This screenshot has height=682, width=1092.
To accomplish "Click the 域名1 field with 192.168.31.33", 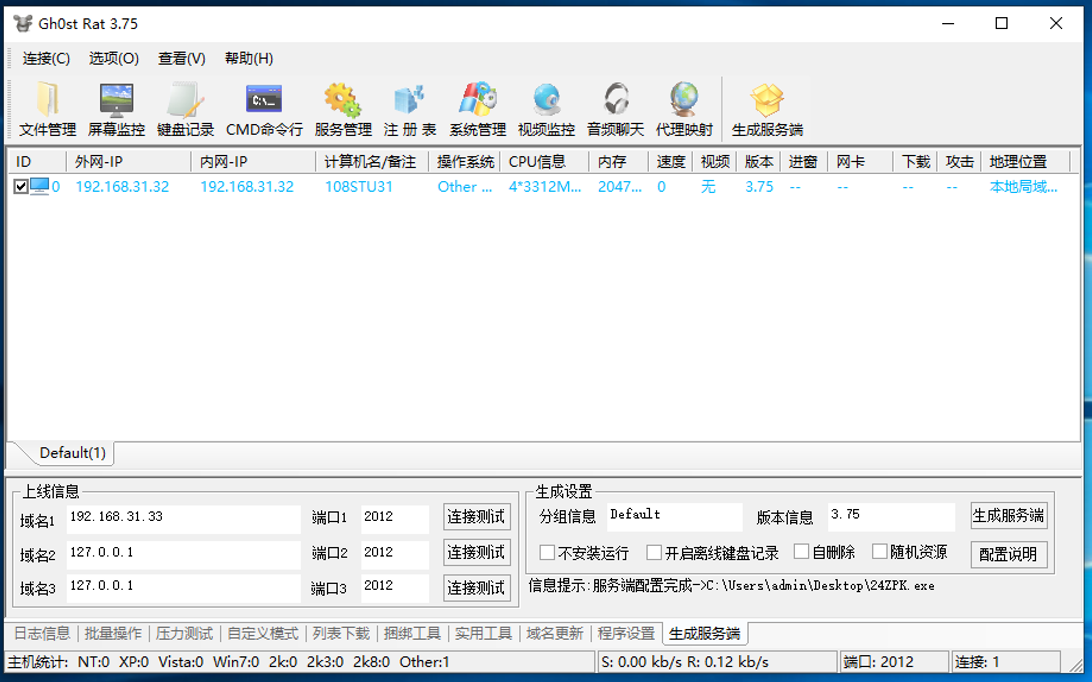I will click(184, 519).
